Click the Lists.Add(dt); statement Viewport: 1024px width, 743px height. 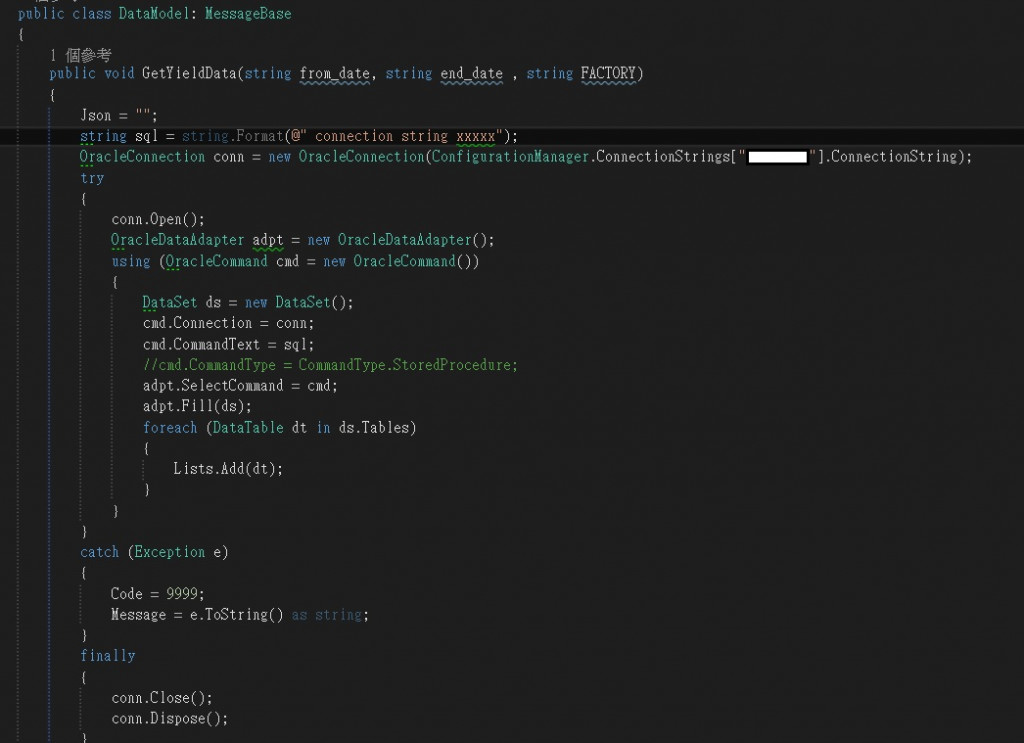tap(228, 469)
